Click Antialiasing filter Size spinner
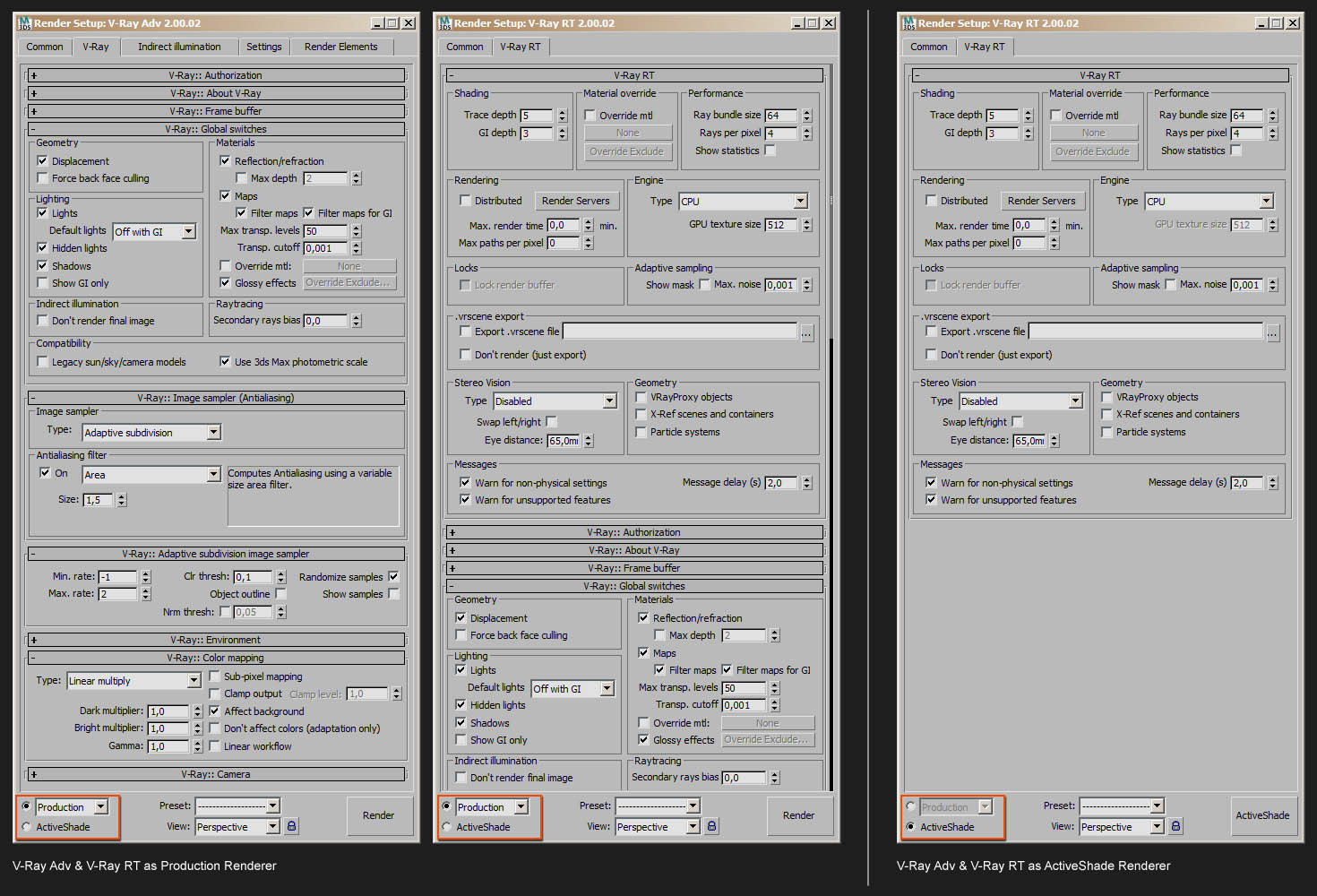The width and height of the screenshot is (1317, 896). (x=122, y=500)
